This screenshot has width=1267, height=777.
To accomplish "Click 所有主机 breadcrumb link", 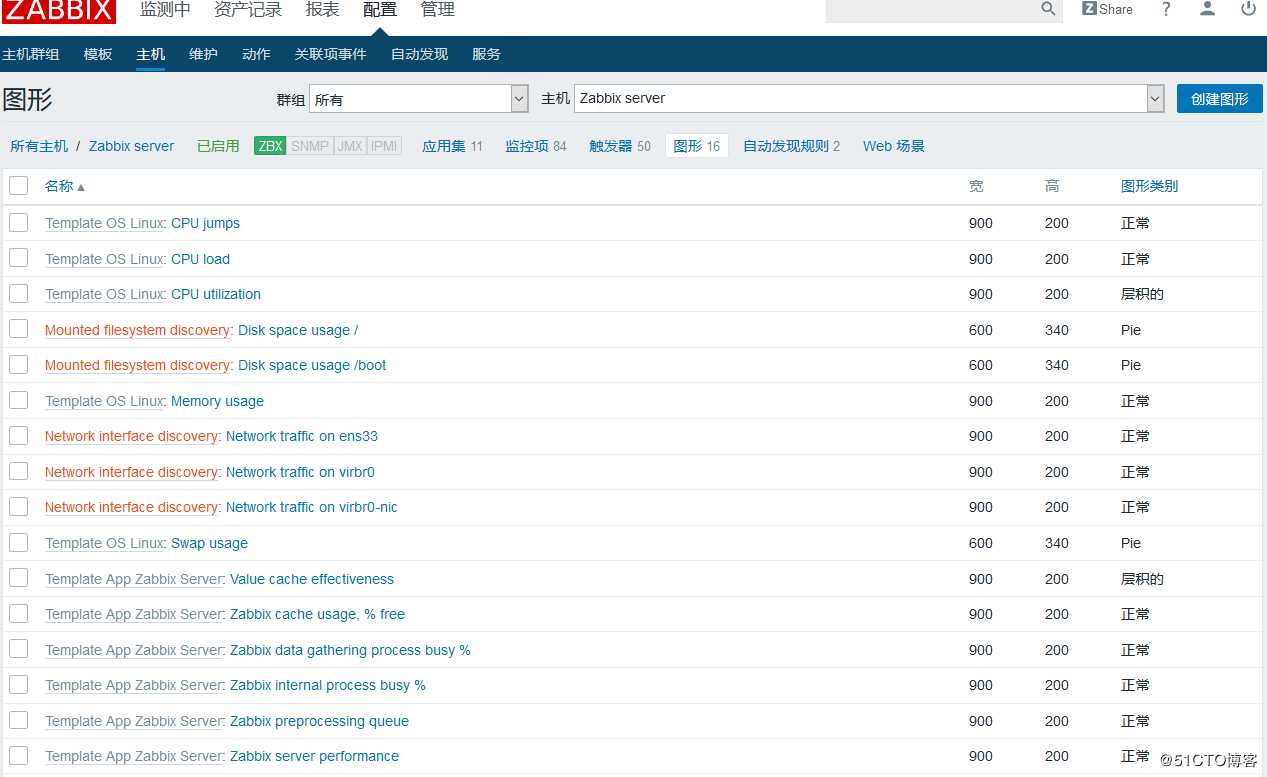I will [x=39, y=146].
